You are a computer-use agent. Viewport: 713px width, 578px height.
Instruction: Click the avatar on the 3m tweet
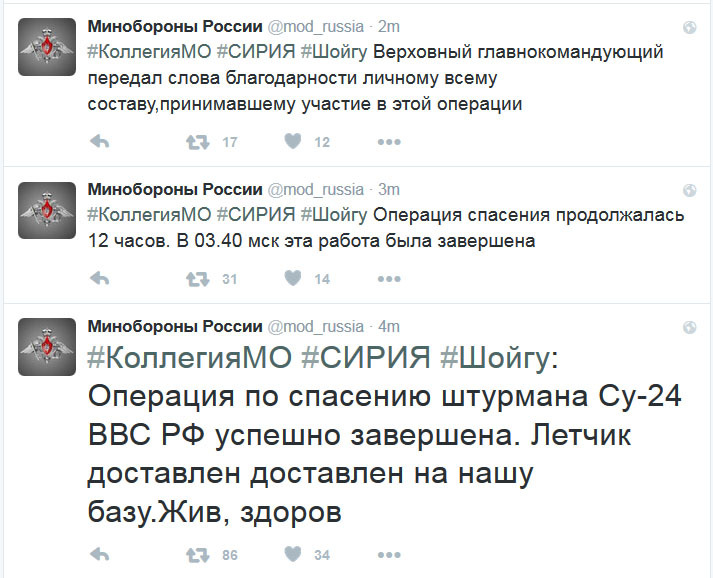[x=47, y=210]
